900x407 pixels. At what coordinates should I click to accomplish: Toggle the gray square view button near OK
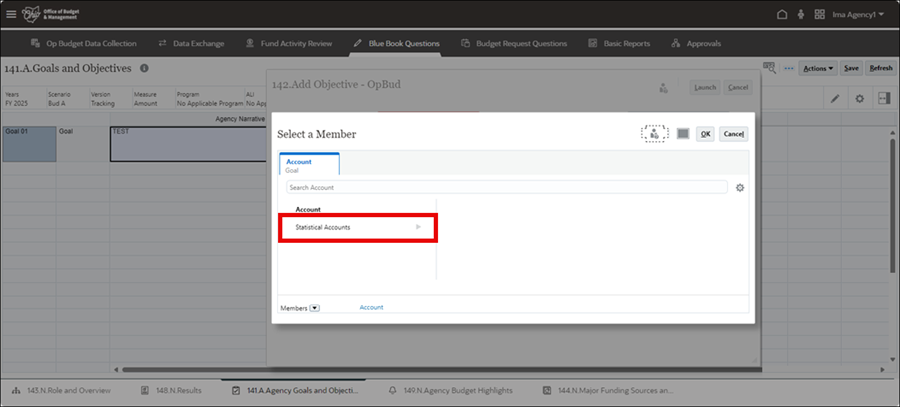[683, 134]
